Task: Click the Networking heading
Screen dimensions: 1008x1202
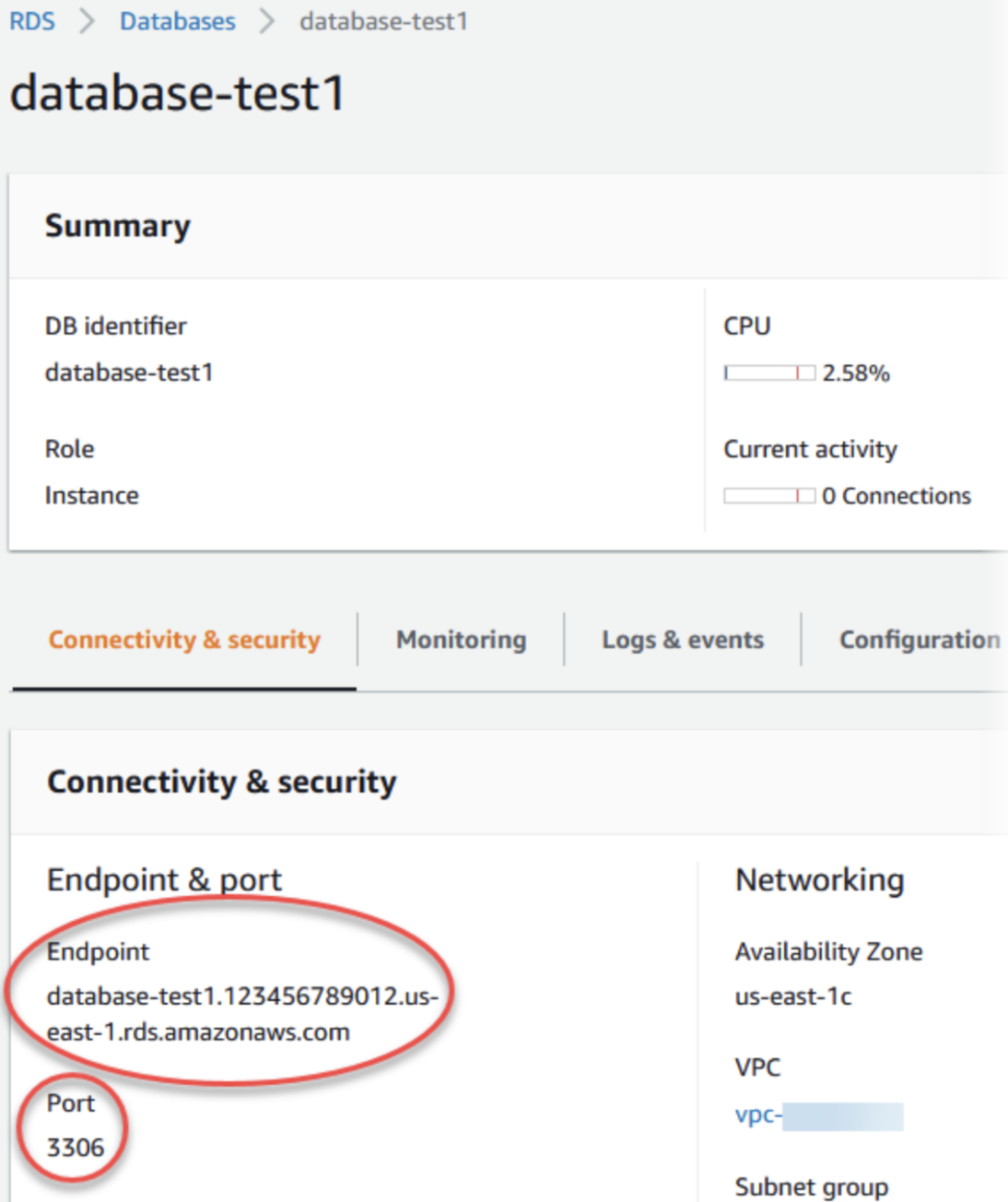Action: click(820, 880)
